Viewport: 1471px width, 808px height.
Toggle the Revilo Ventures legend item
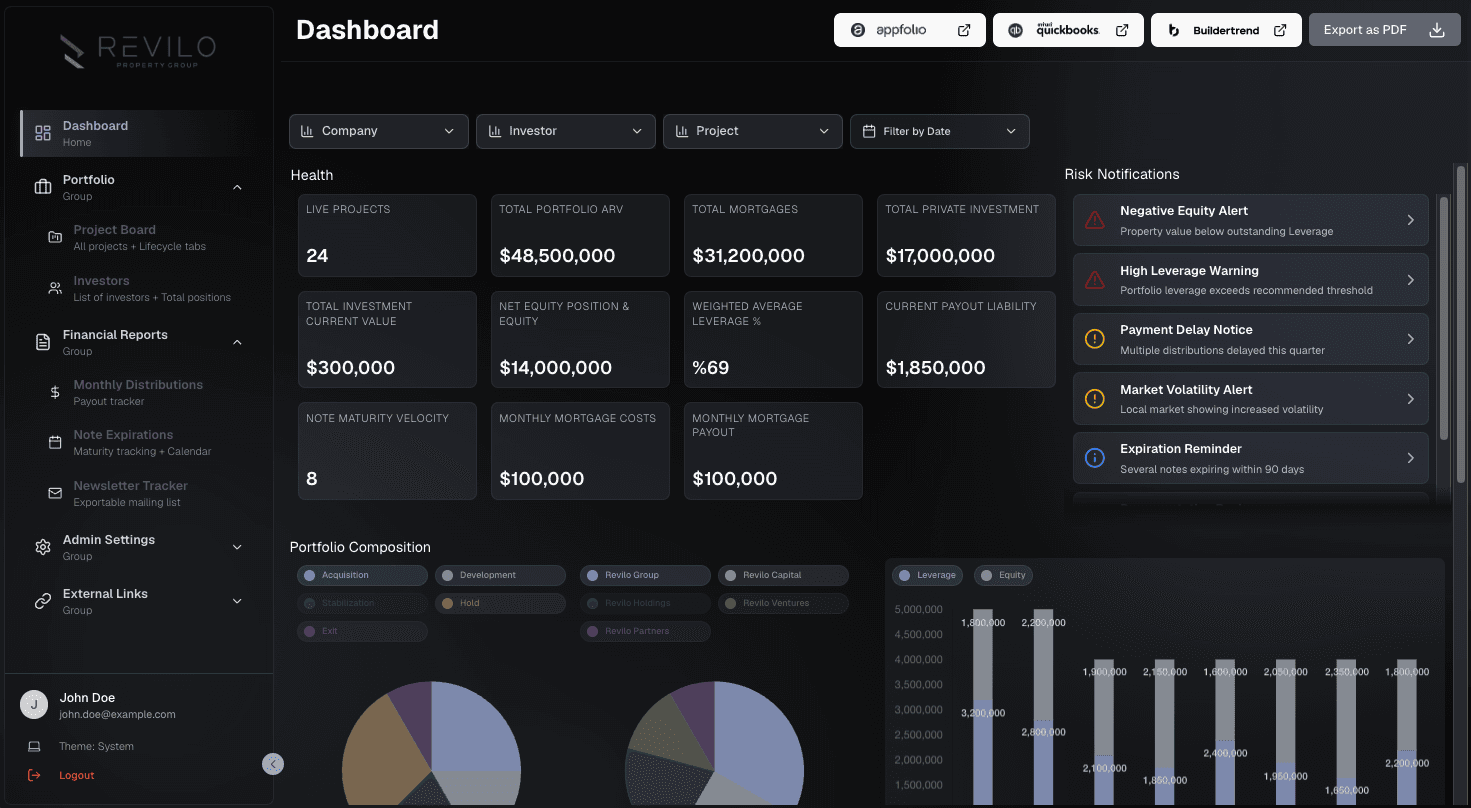click(783, 603)
